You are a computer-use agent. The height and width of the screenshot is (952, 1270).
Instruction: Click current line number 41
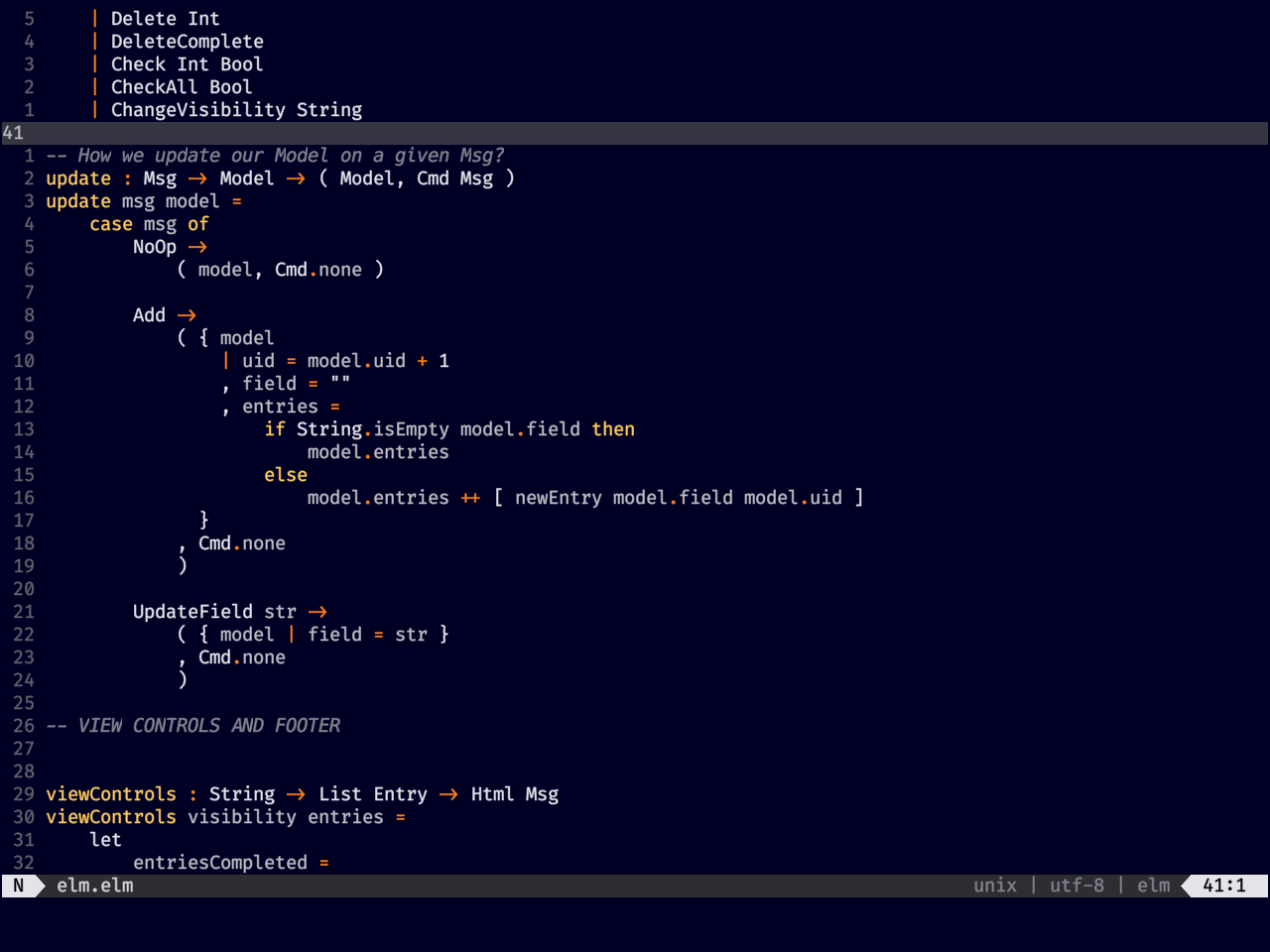point(13,133)
